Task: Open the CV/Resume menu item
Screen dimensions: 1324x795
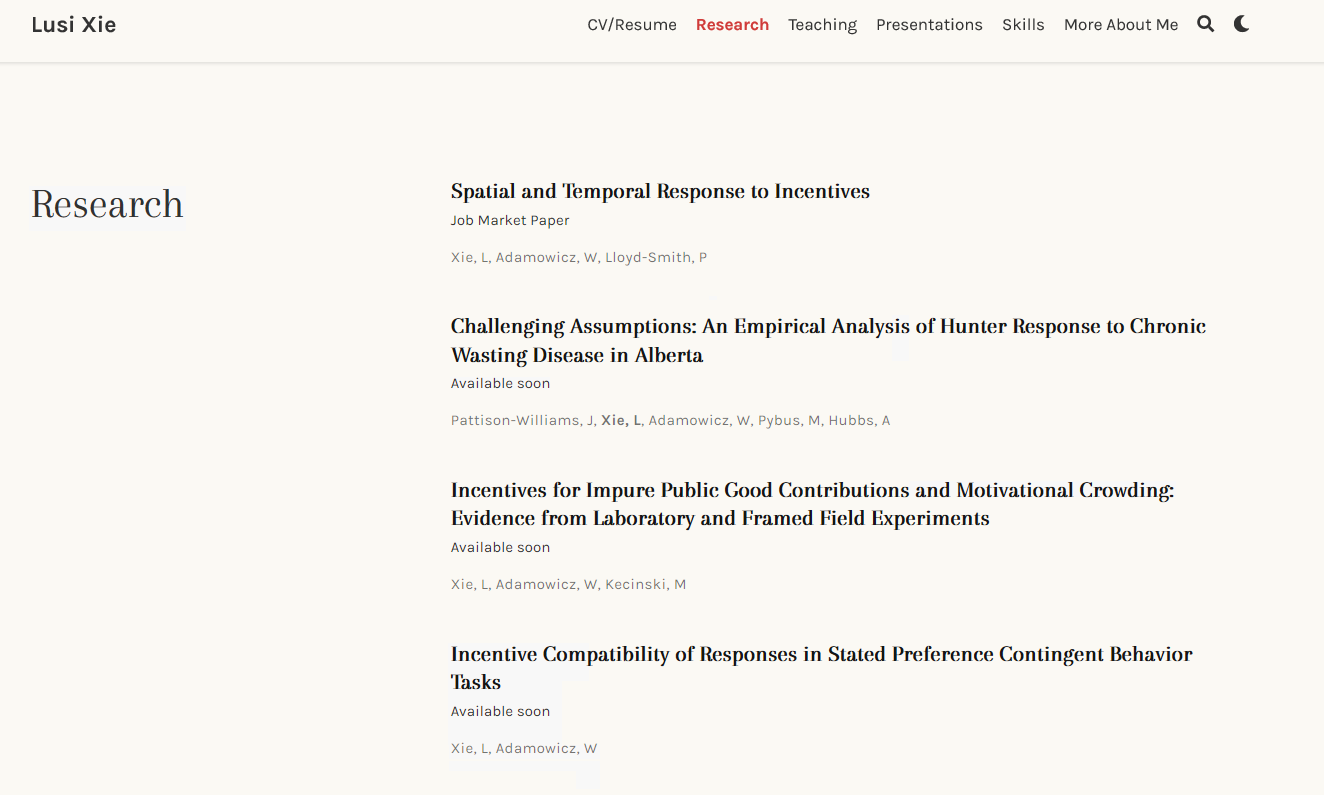Action: click(x=632, y=25)
